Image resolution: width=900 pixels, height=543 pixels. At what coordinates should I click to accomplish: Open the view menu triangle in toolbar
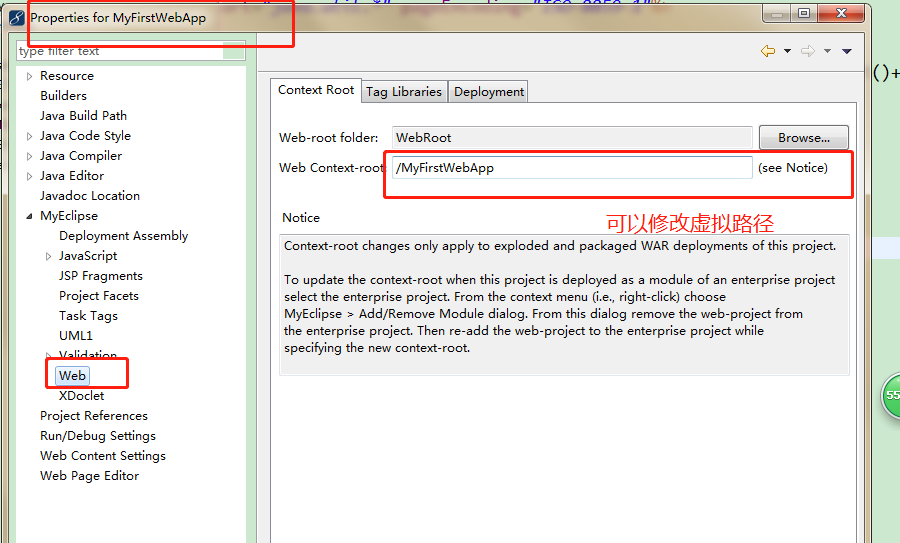(847, 51)
